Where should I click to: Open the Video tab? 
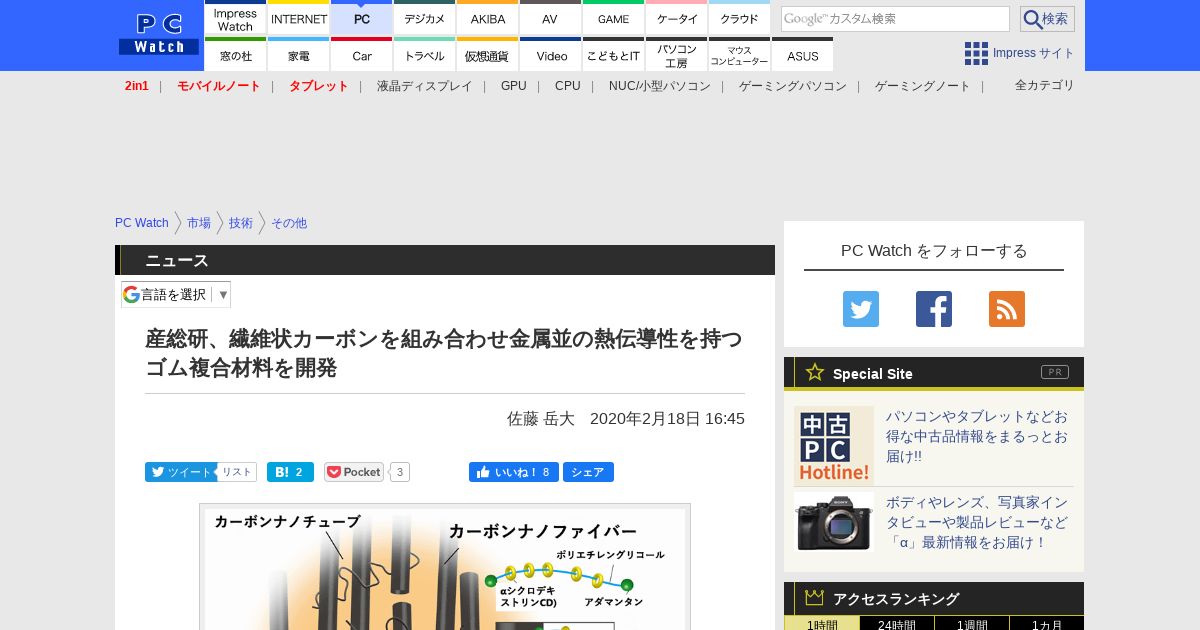click(x=550, y=54)
